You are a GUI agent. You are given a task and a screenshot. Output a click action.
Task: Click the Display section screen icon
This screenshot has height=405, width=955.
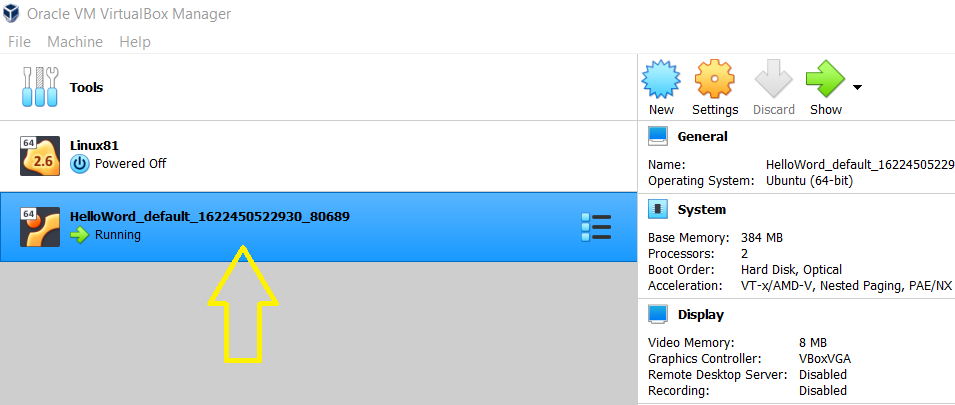coord(658,314)
